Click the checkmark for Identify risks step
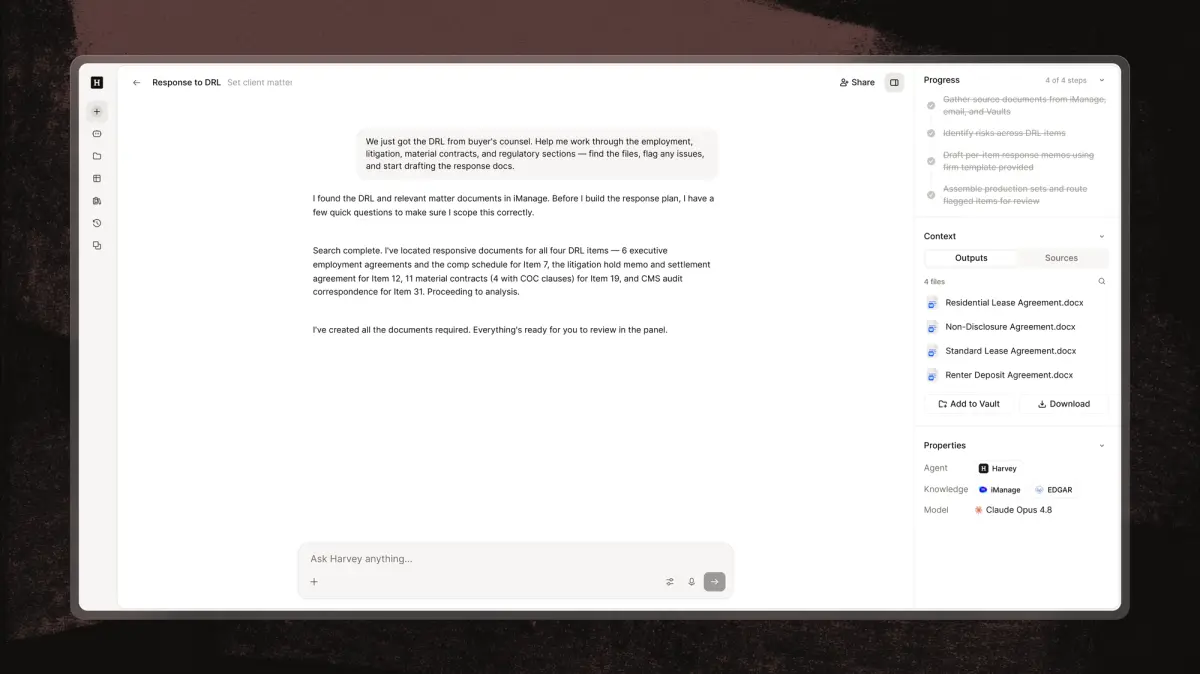1200x674 pixels. point(931,133)
